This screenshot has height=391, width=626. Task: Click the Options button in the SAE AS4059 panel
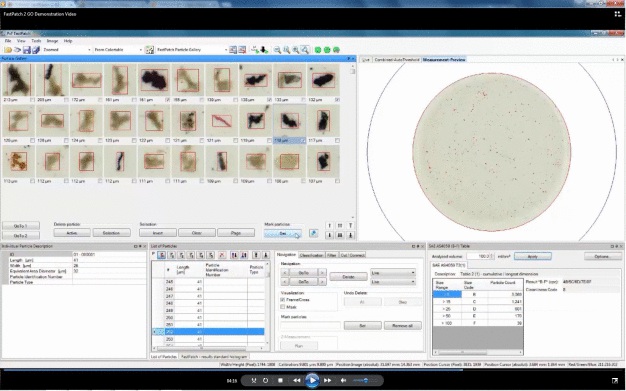pyautogui.click(x=602, y=256)
